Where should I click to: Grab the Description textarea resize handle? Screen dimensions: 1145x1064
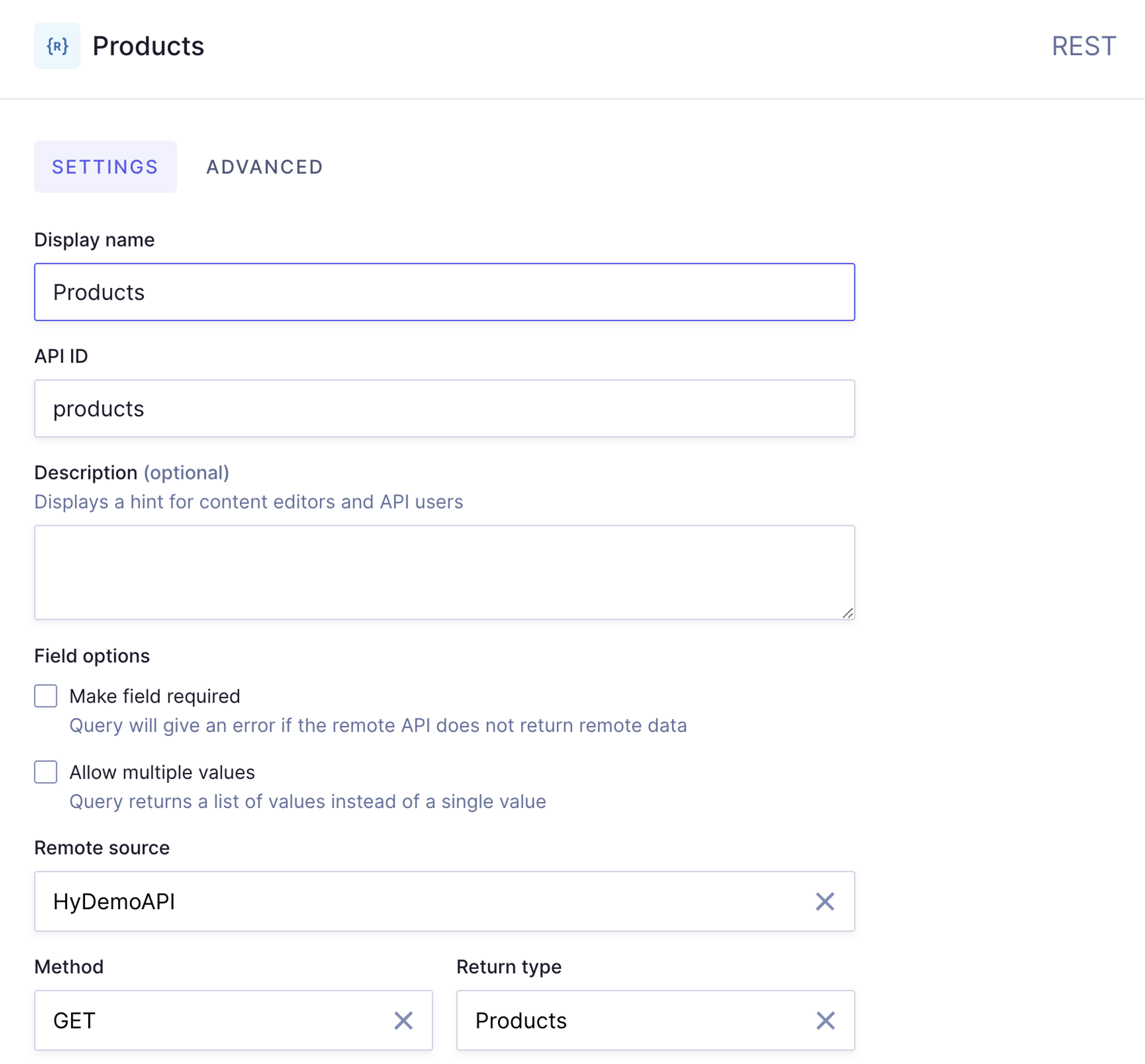tap(848, 613)
